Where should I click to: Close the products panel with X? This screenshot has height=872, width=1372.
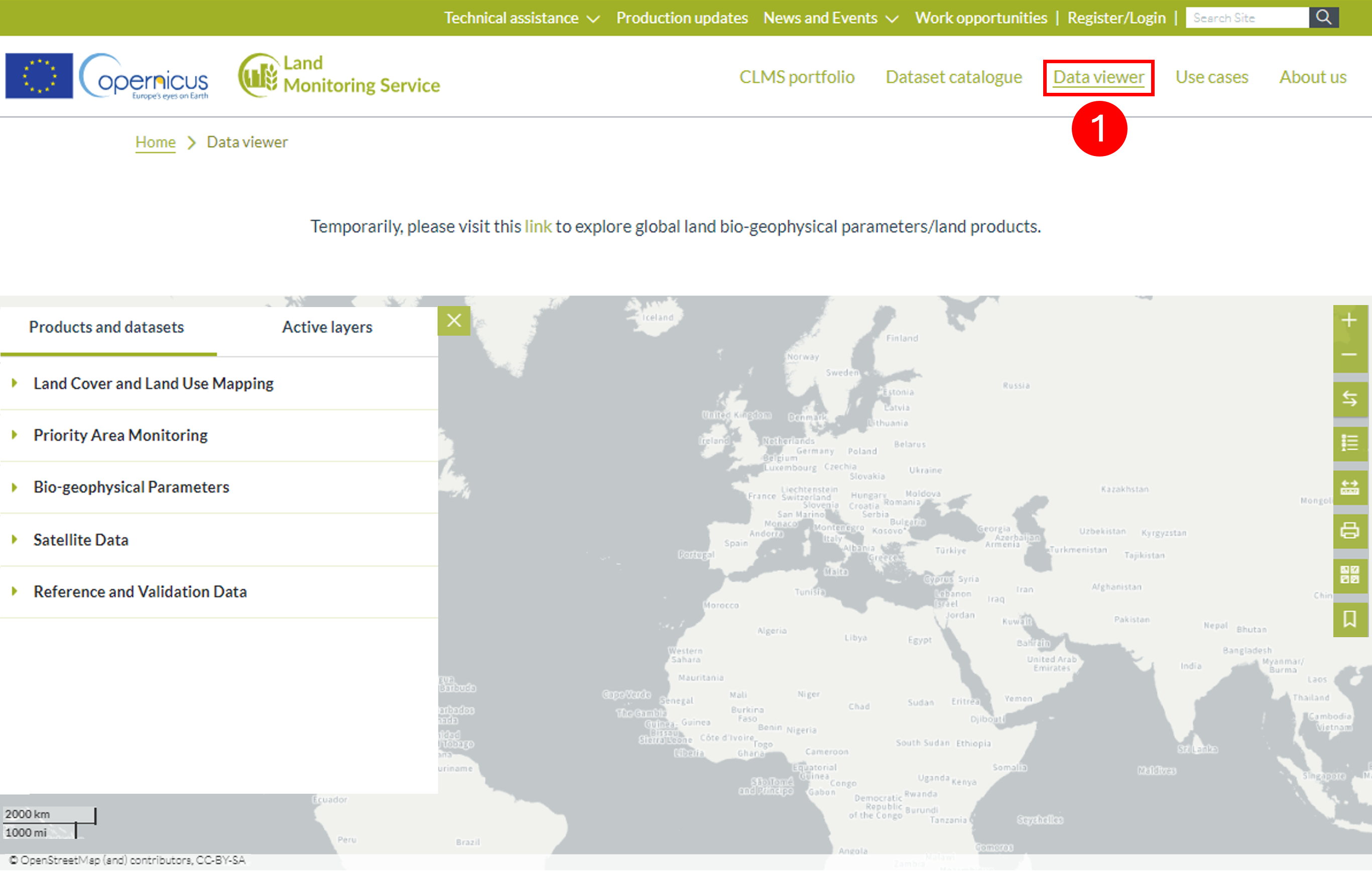[453, 321]
